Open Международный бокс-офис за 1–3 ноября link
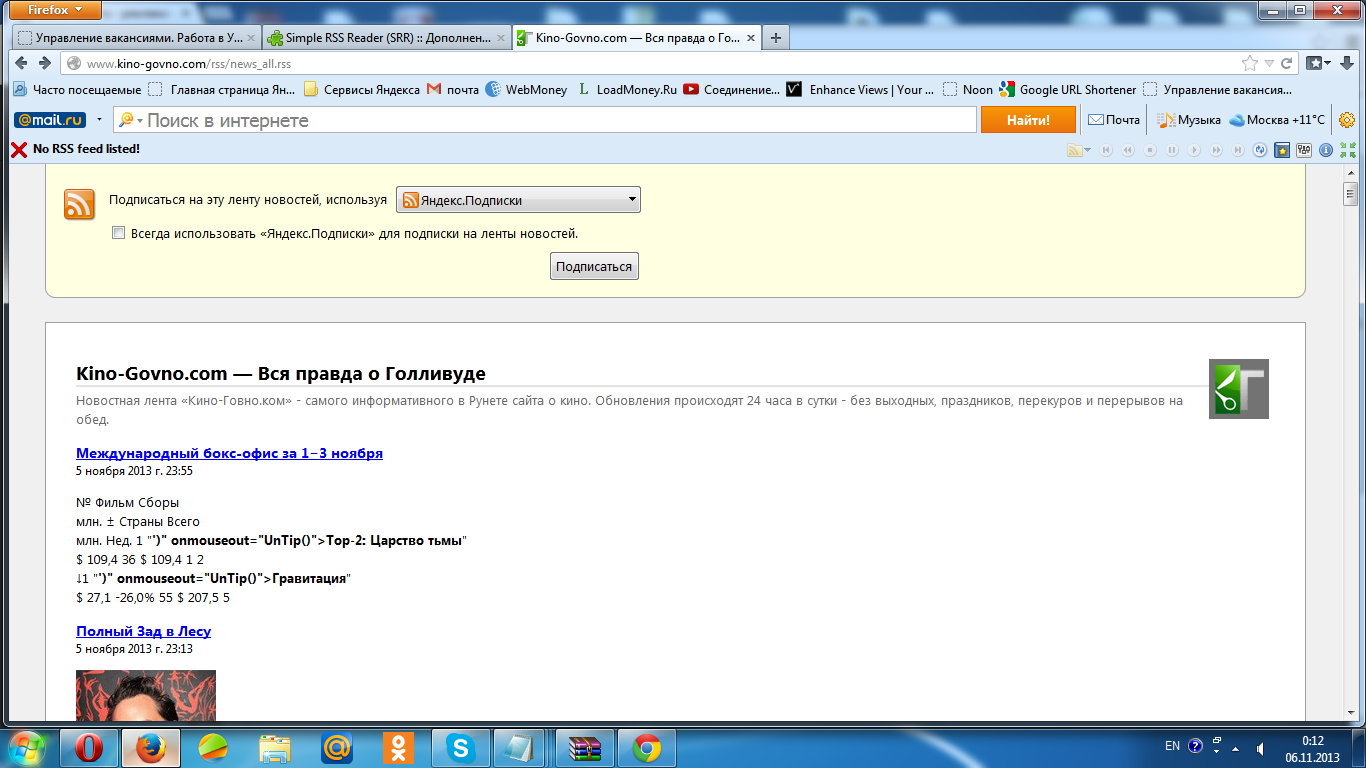Screen dimensions: 1366x768 point(229,453)
